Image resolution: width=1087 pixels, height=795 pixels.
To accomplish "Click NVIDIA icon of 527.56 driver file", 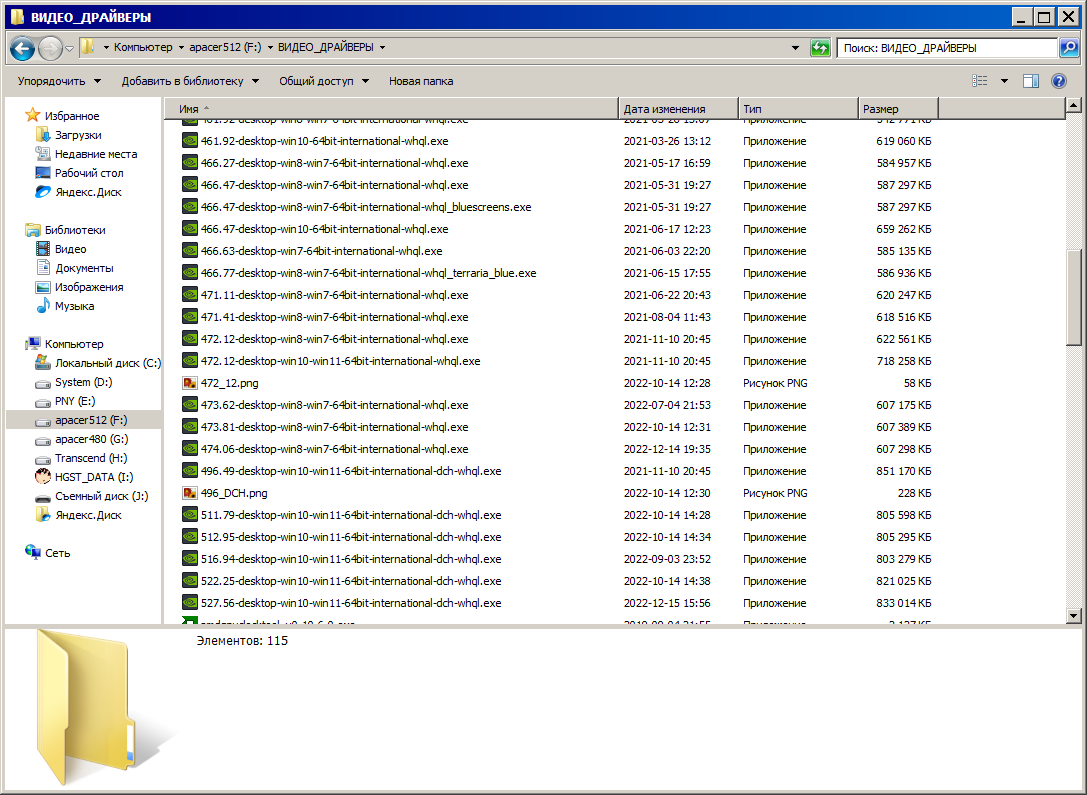I will point(189,603).
